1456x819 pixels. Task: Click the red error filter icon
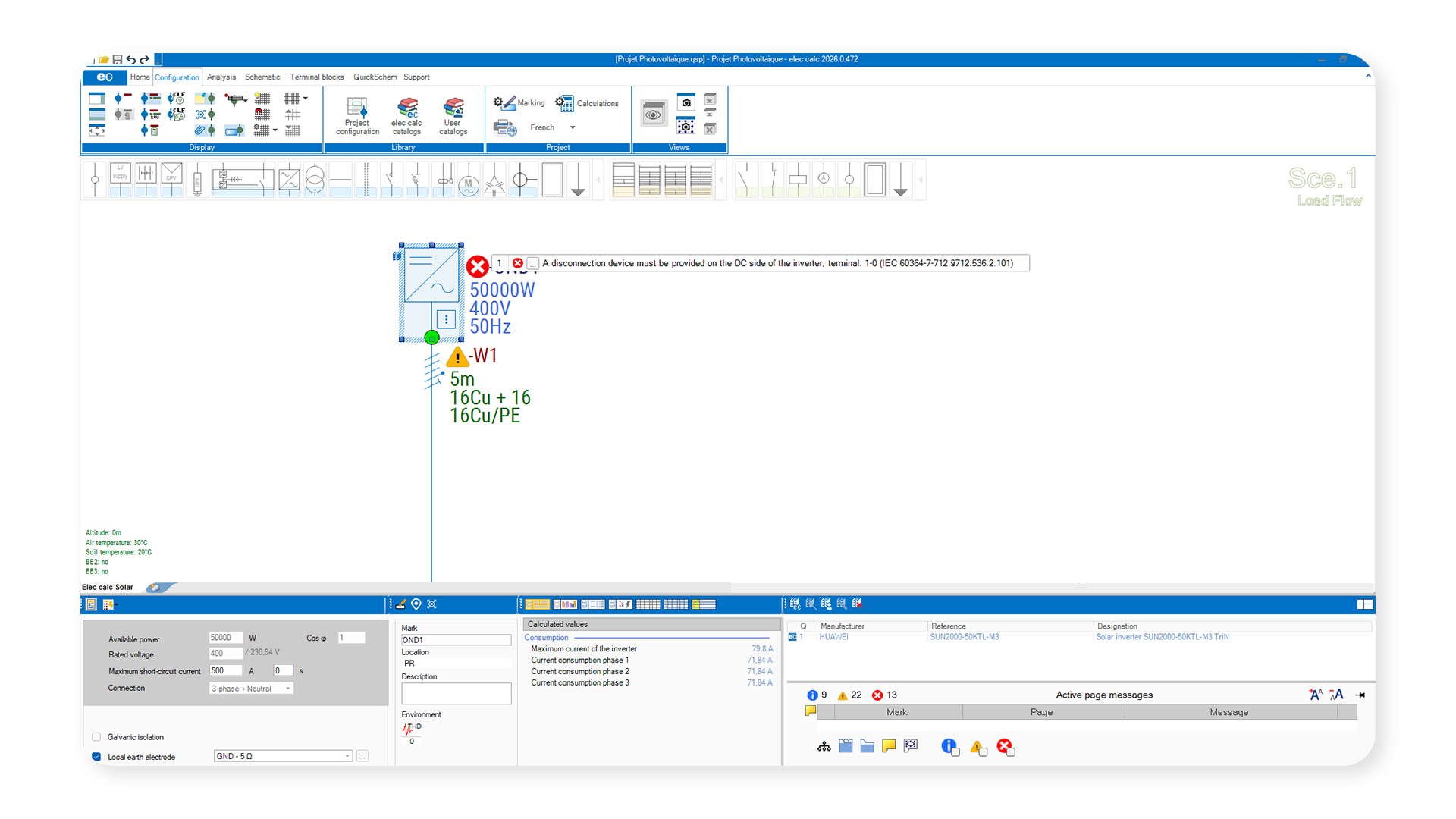pos(1005,747)
